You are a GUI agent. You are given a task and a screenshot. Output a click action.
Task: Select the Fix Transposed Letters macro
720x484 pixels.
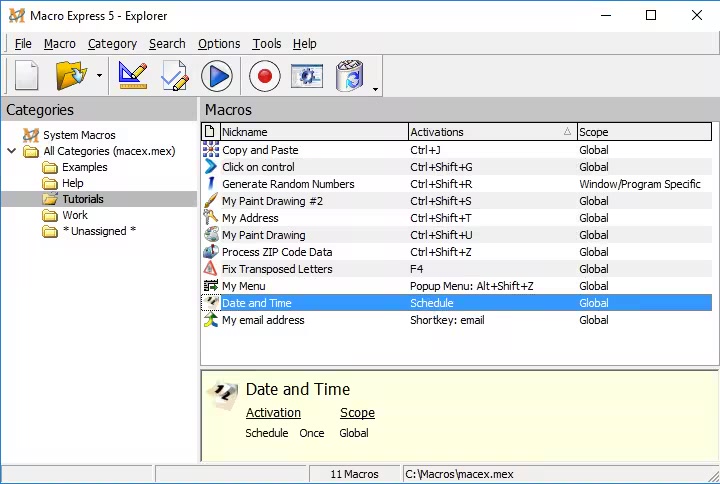tap(277, 269)
